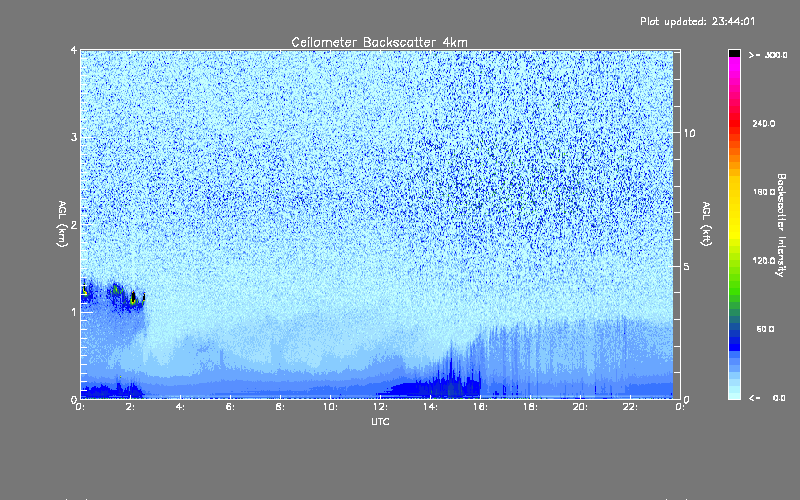
Task: Click the '10' tick on the kft axis
Action: pos(689,133)
